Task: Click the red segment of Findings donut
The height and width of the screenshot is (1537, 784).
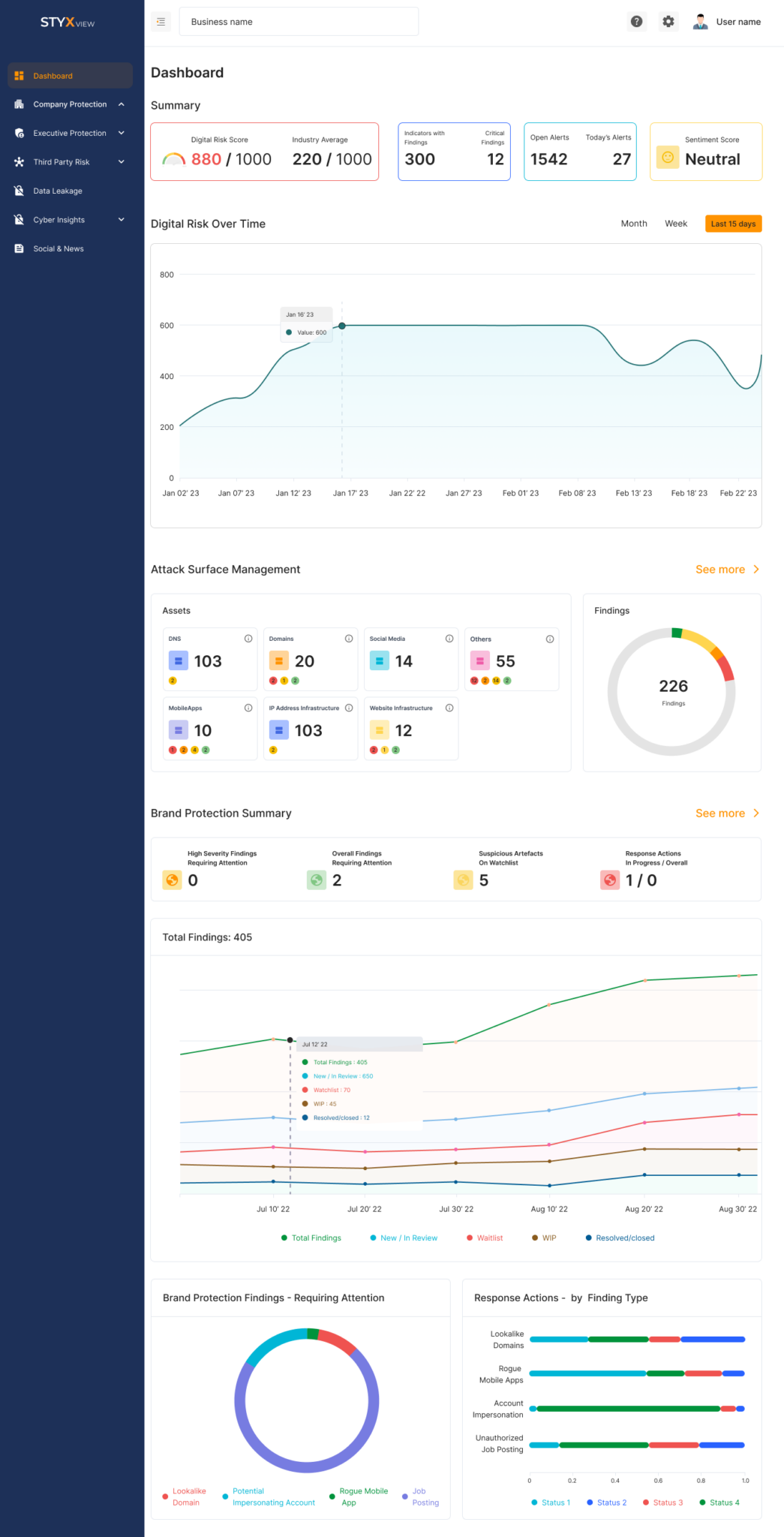Action: [x=725, y=668]
